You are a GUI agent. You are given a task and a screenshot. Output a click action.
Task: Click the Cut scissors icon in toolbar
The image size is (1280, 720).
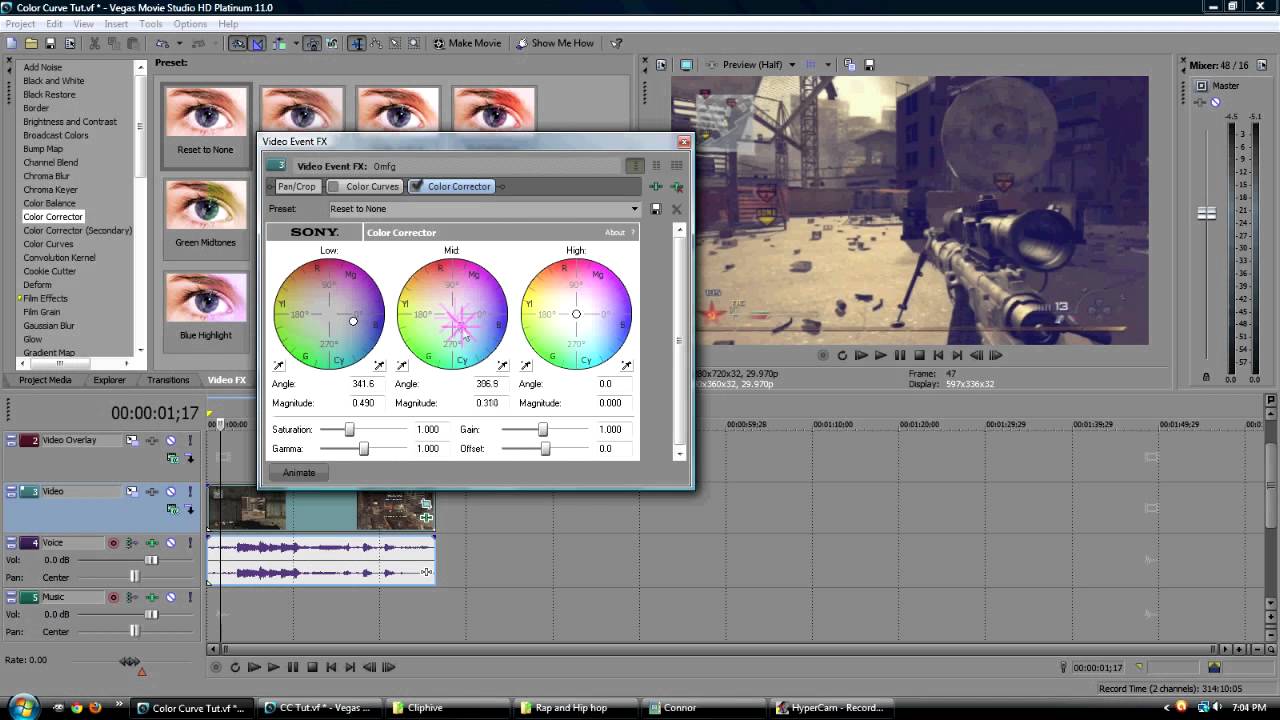(95, 43)
